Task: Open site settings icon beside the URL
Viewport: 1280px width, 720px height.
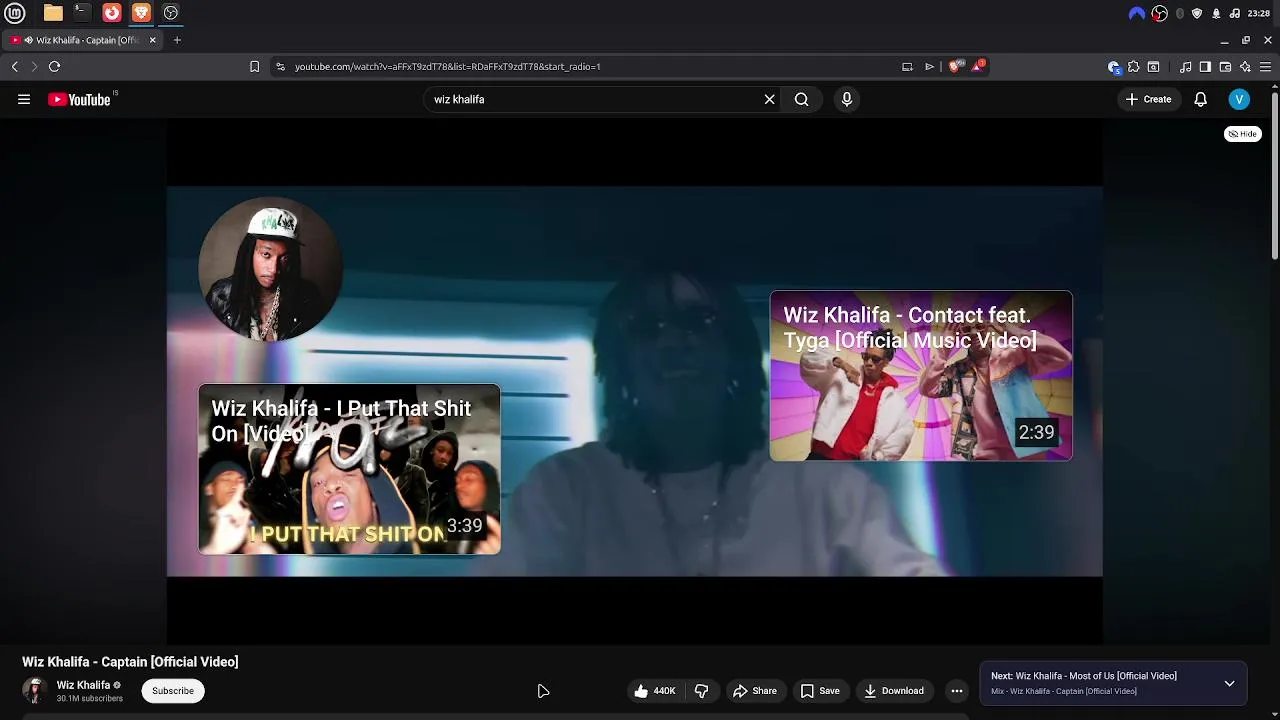Action: coord(280,66)
